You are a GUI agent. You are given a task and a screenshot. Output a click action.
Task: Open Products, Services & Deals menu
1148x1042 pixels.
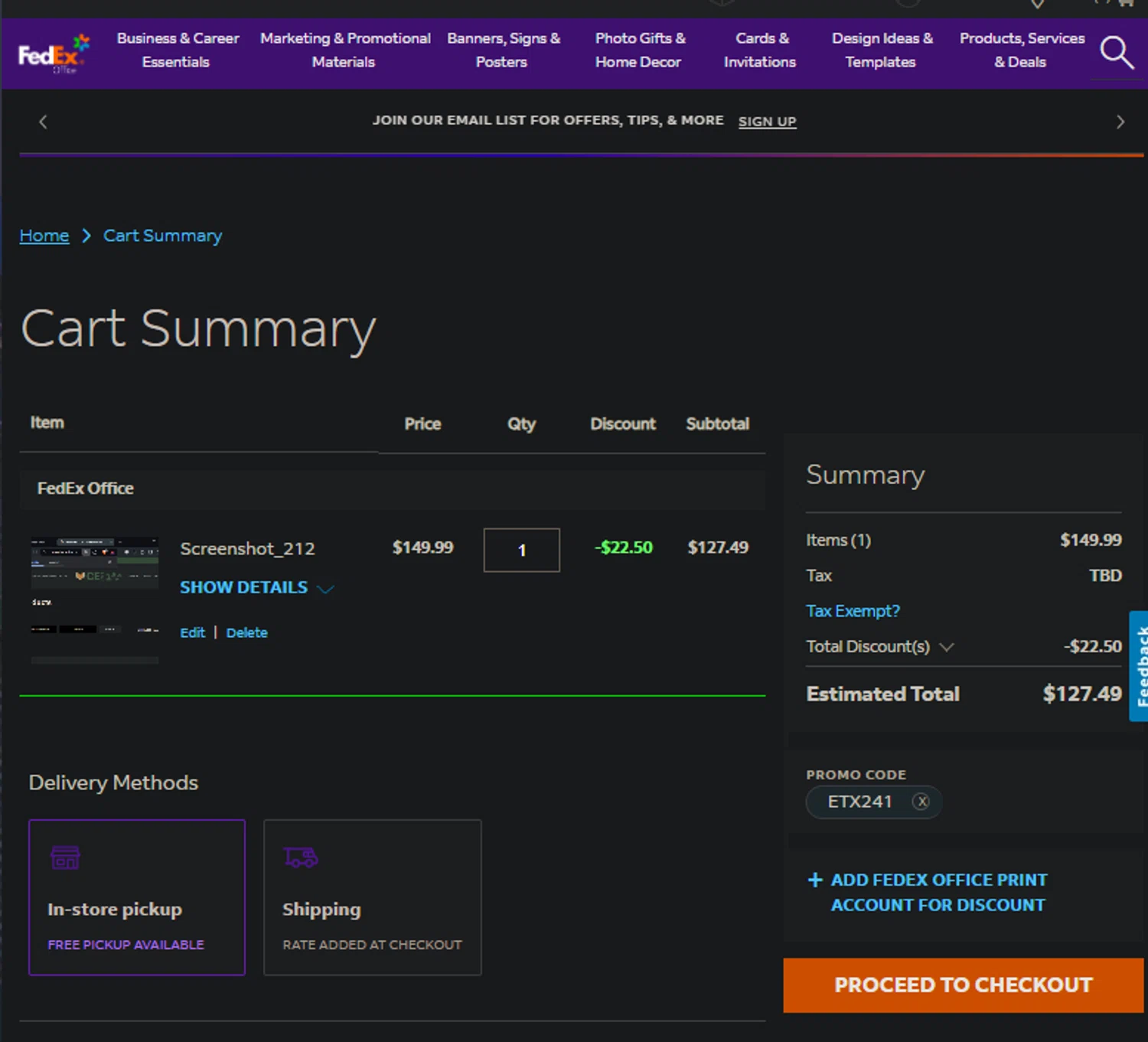click(x=1022, y=50)
